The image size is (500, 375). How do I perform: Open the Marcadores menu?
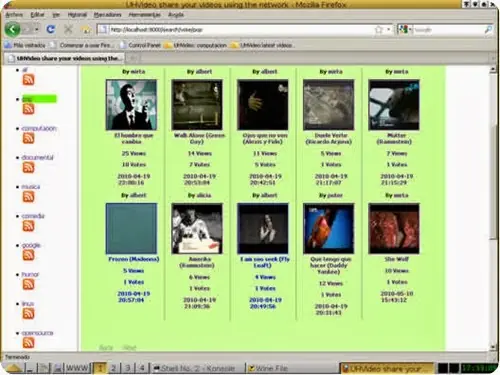107,15
